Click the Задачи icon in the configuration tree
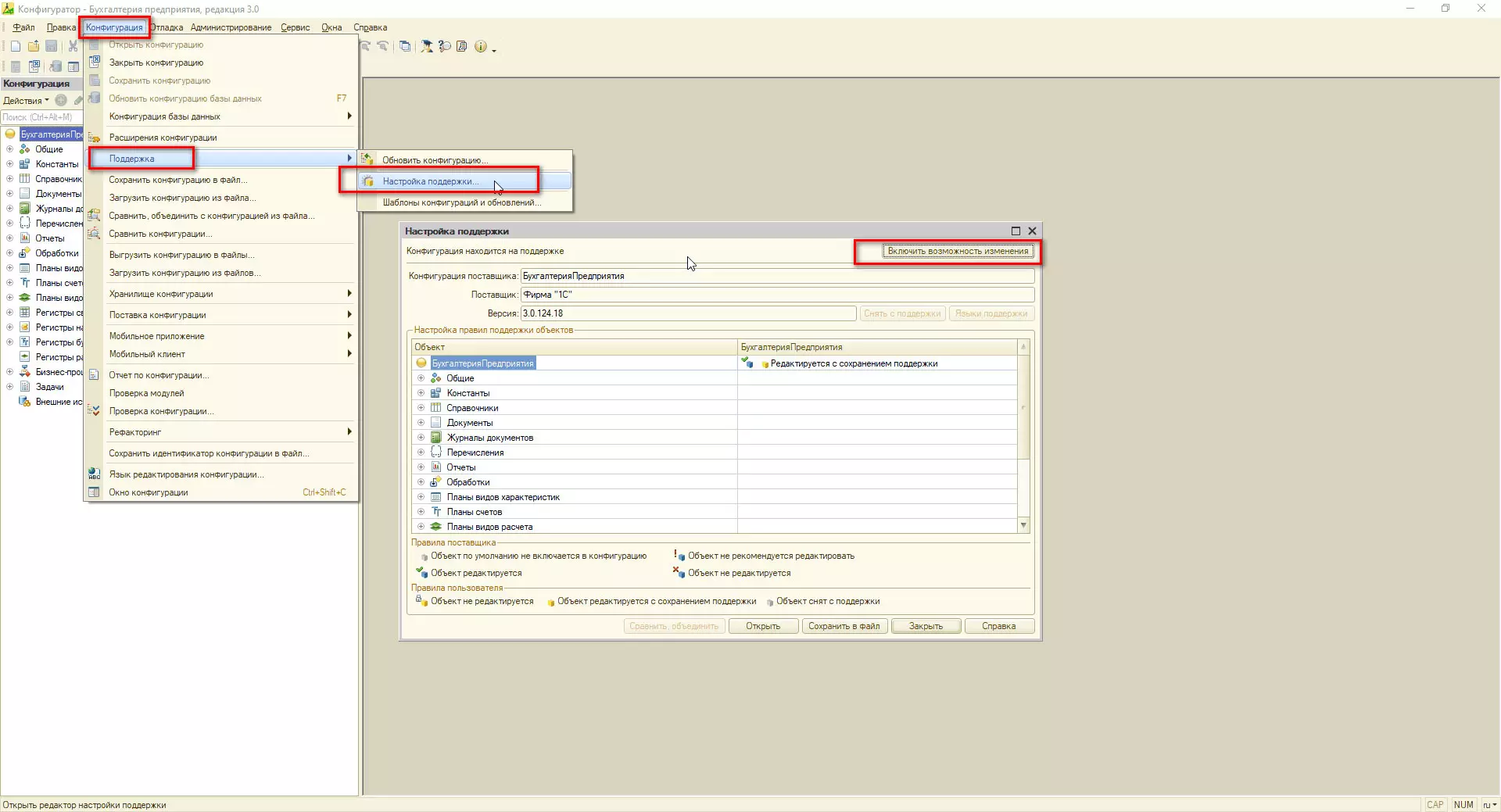 click(x=25, y=387)
